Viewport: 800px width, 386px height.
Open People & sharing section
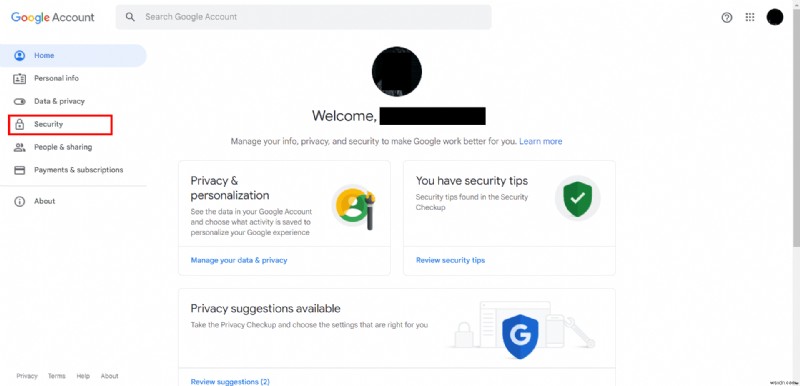63,147
